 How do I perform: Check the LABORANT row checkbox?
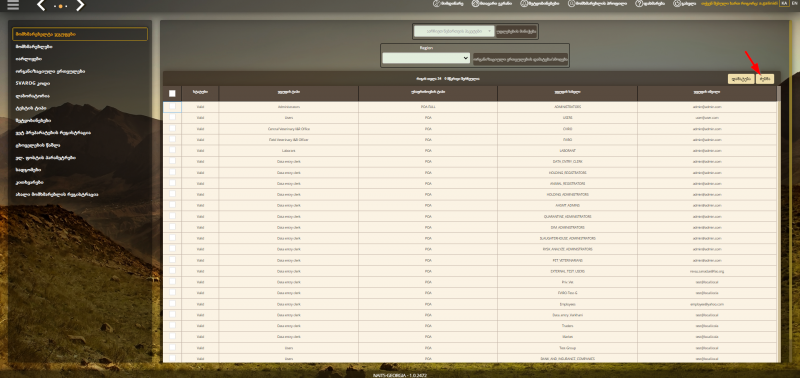coord(172,150)
